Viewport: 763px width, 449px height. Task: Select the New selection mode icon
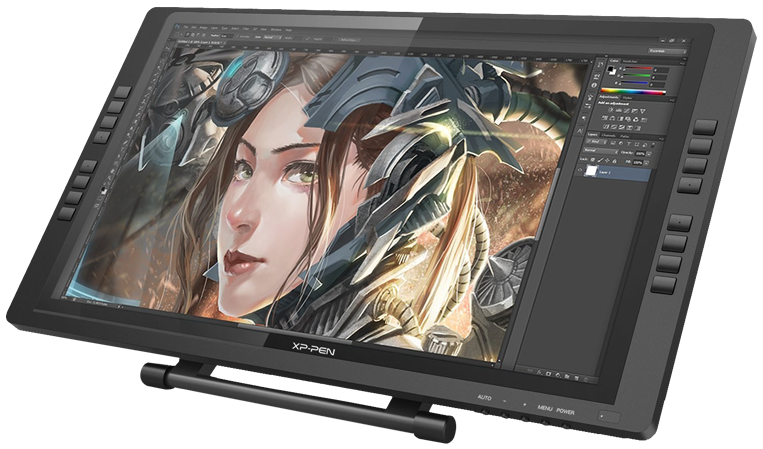188,35
